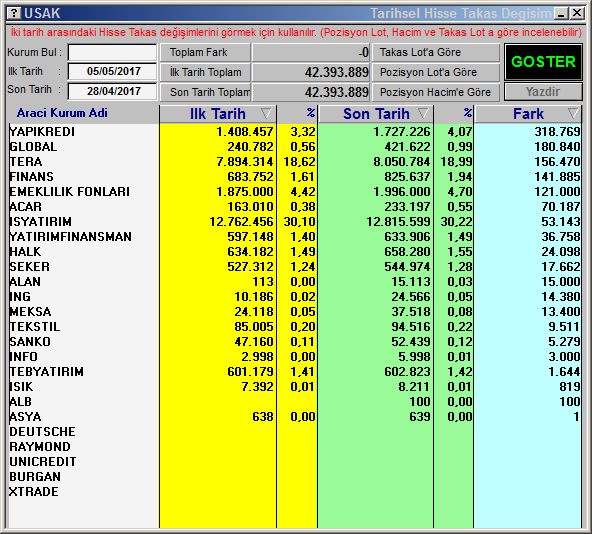Click the Kurum Bul search field
This screenshot has width=592, height=534.
[x=112, y=52]
